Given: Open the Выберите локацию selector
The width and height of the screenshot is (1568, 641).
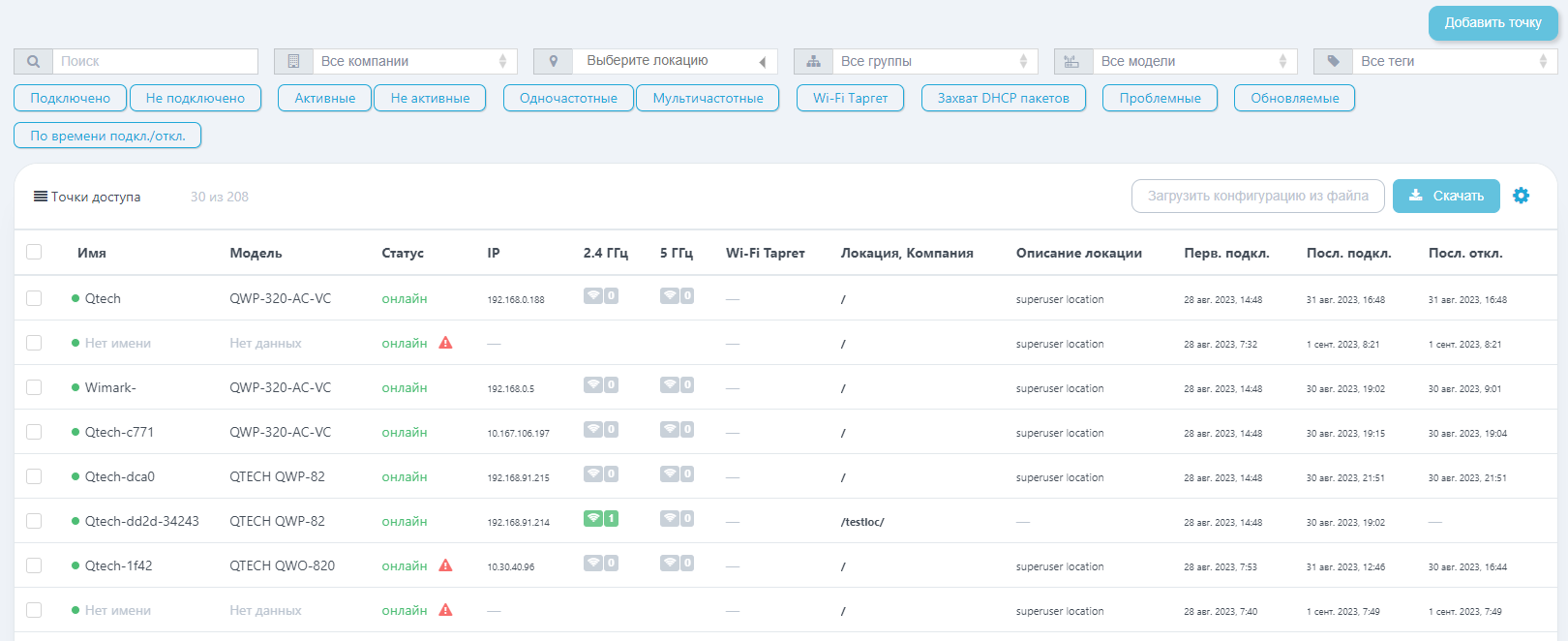Looking at the screenshot, I should [675, 61].
